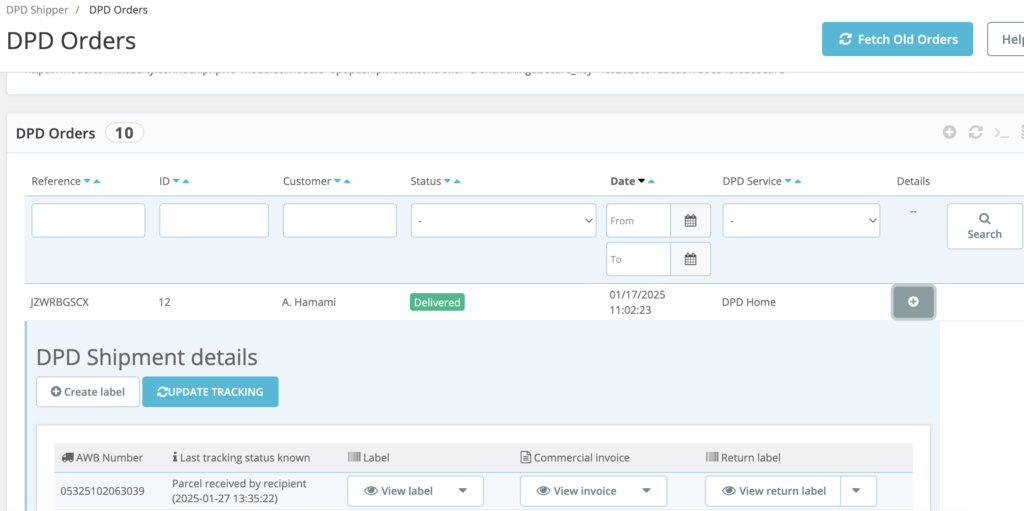Open the DPD Service filter dropdown
This screenshot has width=1024, height=511.
tap(801, 220)
